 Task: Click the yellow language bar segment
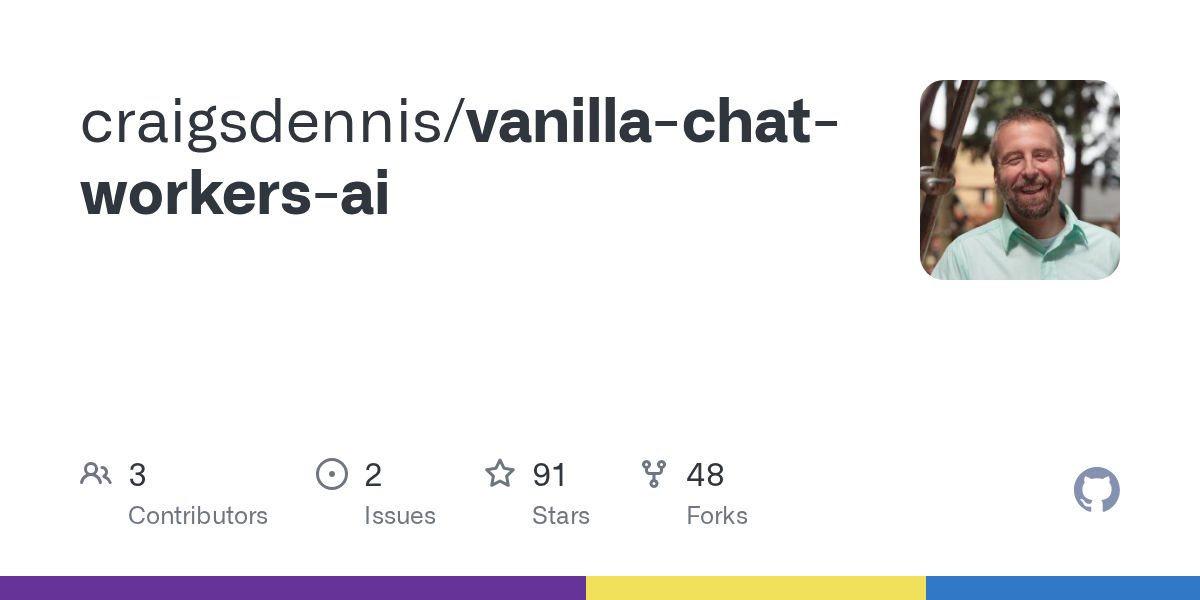pos(755,588)
